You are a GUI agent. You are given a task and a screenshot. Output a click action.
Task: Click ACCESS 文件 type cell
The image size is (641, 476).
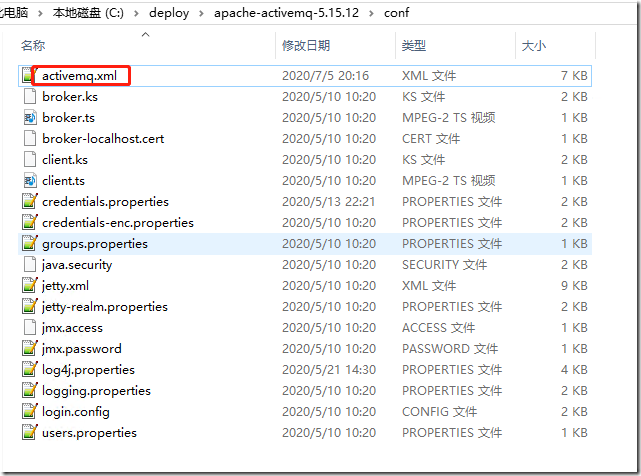[438, 328]
